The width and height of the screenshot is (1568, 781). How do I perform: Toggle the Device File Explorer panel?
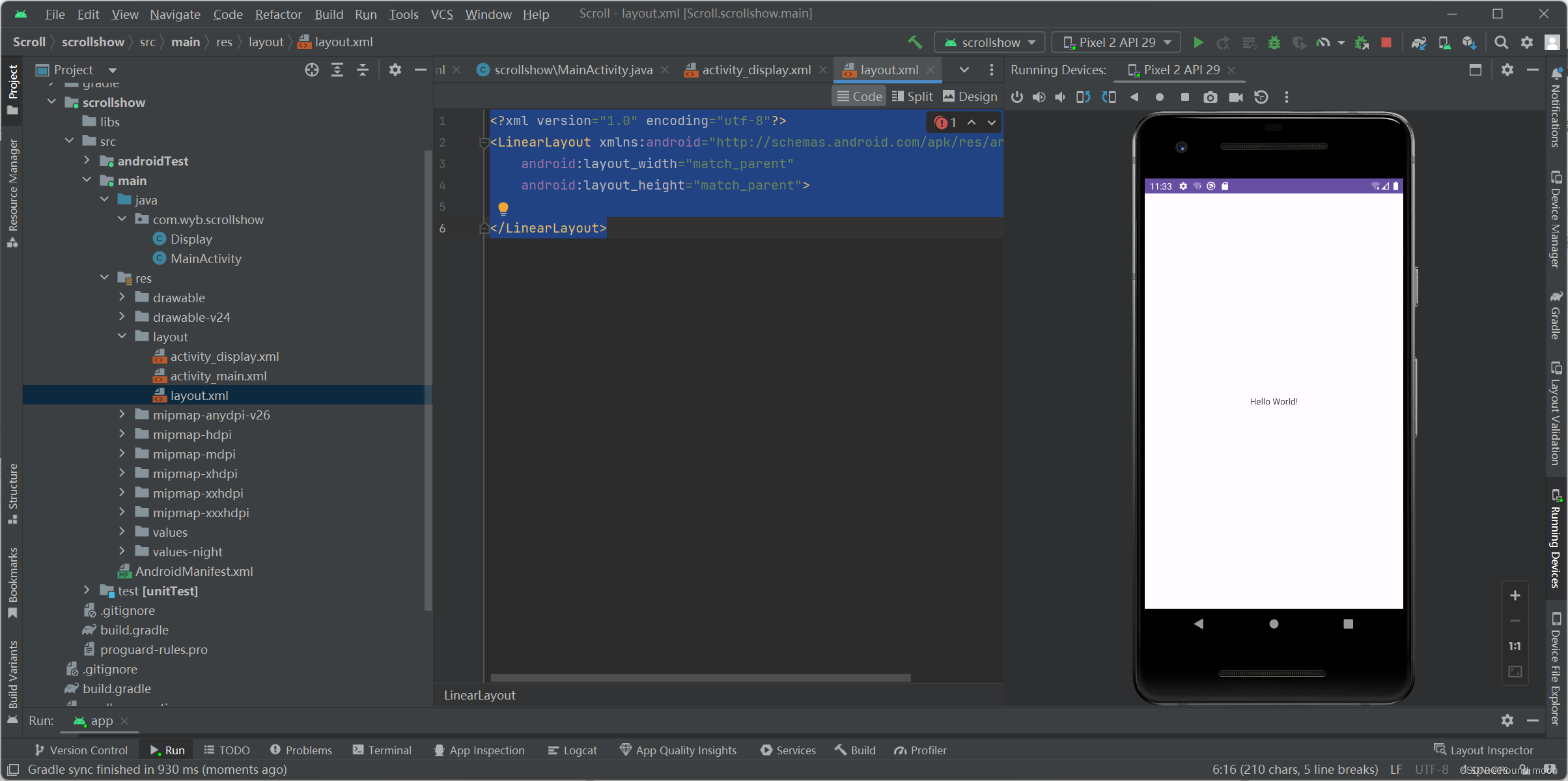point(1556,668)
